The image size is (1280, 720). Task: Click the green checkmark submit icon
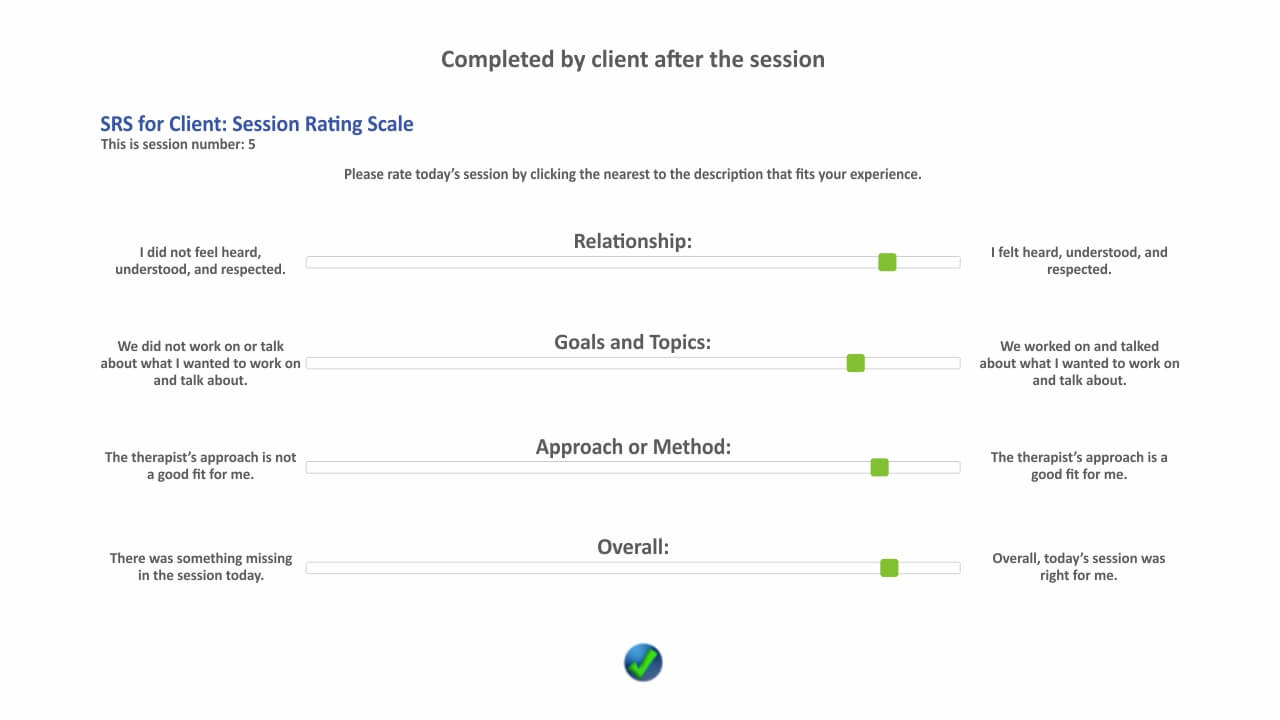[643, 663]
